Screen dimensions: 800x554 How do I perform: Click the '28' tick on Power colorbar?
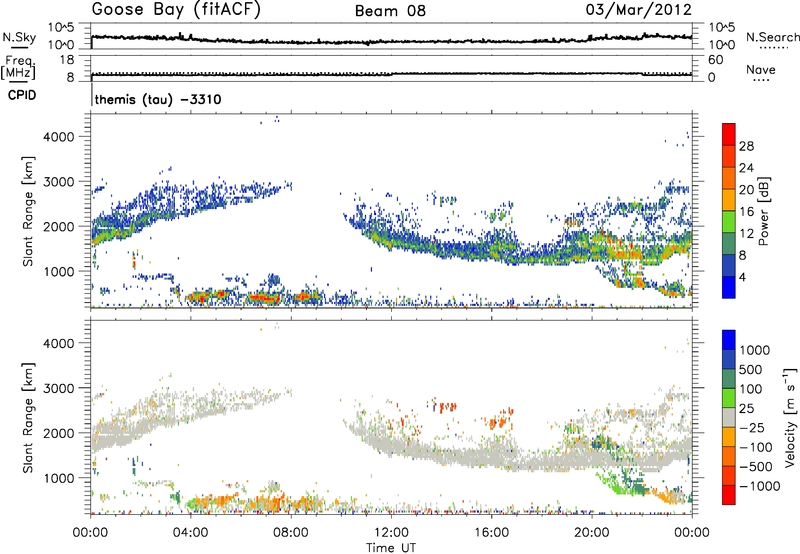pyautogui.click(x=746, y=146)
